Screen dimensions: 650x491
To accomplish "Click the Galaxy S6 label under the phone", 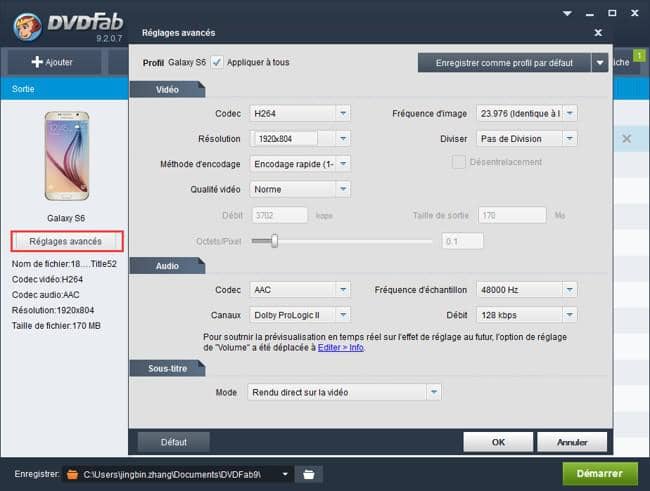I will click(66, 218).
